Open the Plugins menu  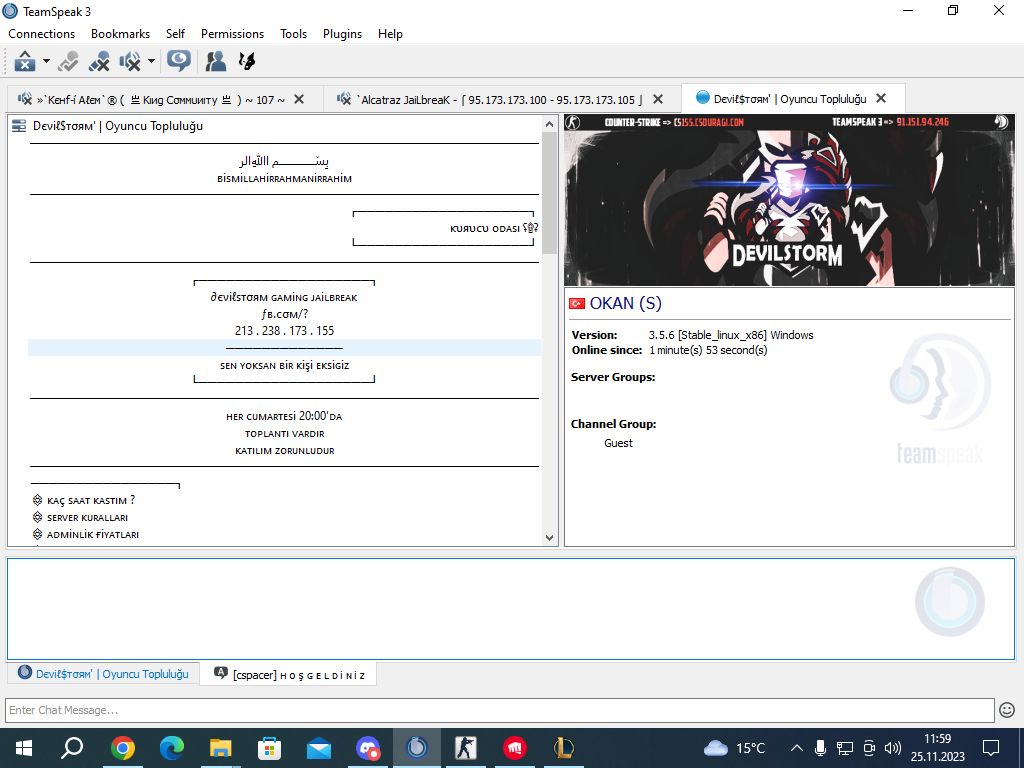(x=342, y=34)
